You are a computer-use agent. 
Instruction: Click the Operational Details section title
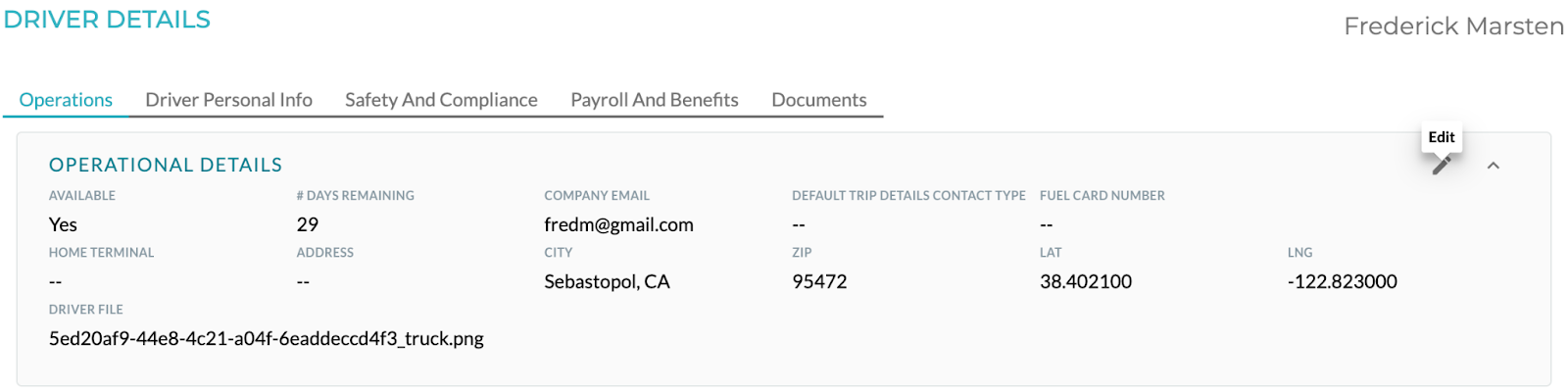[x=166, y=166]
